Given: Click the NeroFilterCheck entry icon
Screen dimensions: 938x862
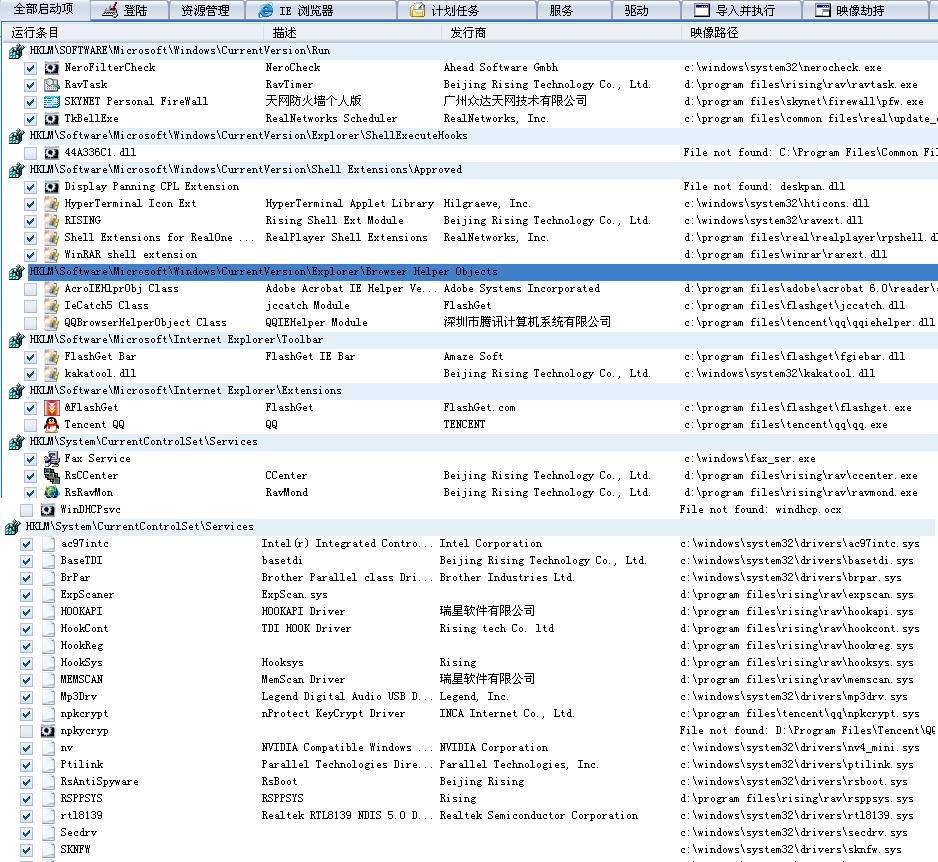Looking at the screenshot, I should [52, 68].
